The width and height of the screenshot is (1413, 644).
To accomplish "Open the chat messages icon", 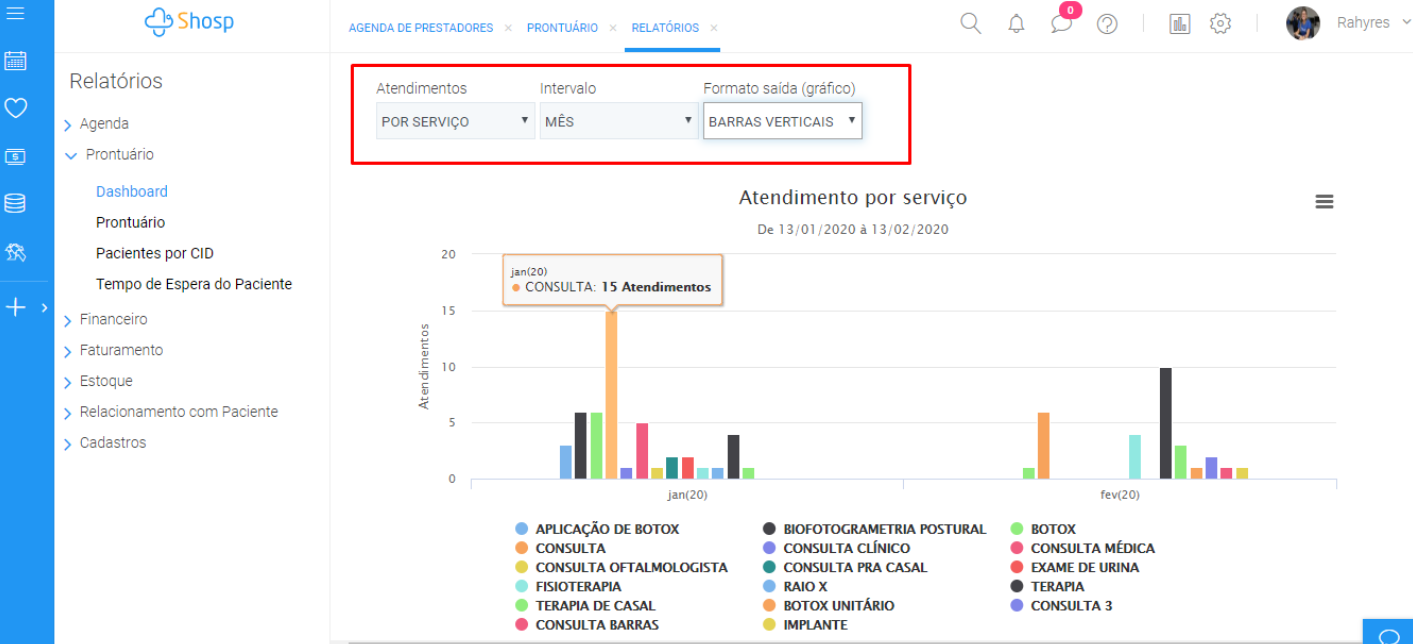I will [x=1061, y=24].
